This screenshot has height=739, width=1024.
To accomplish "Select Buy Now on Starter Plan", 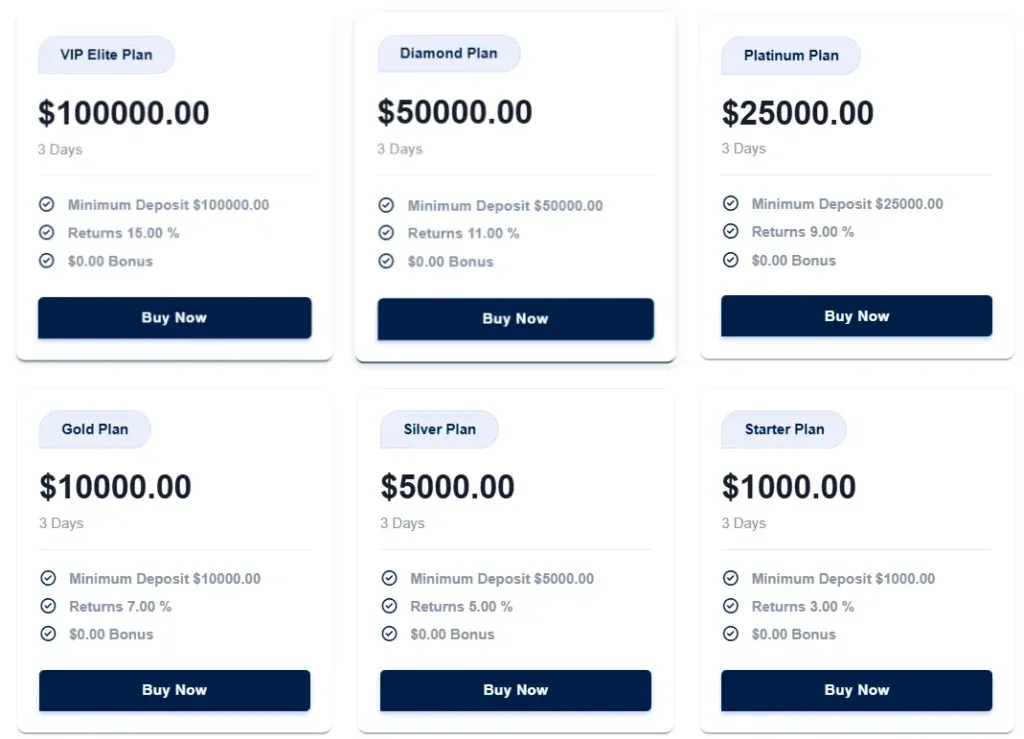I will click(x=856, y=690).
